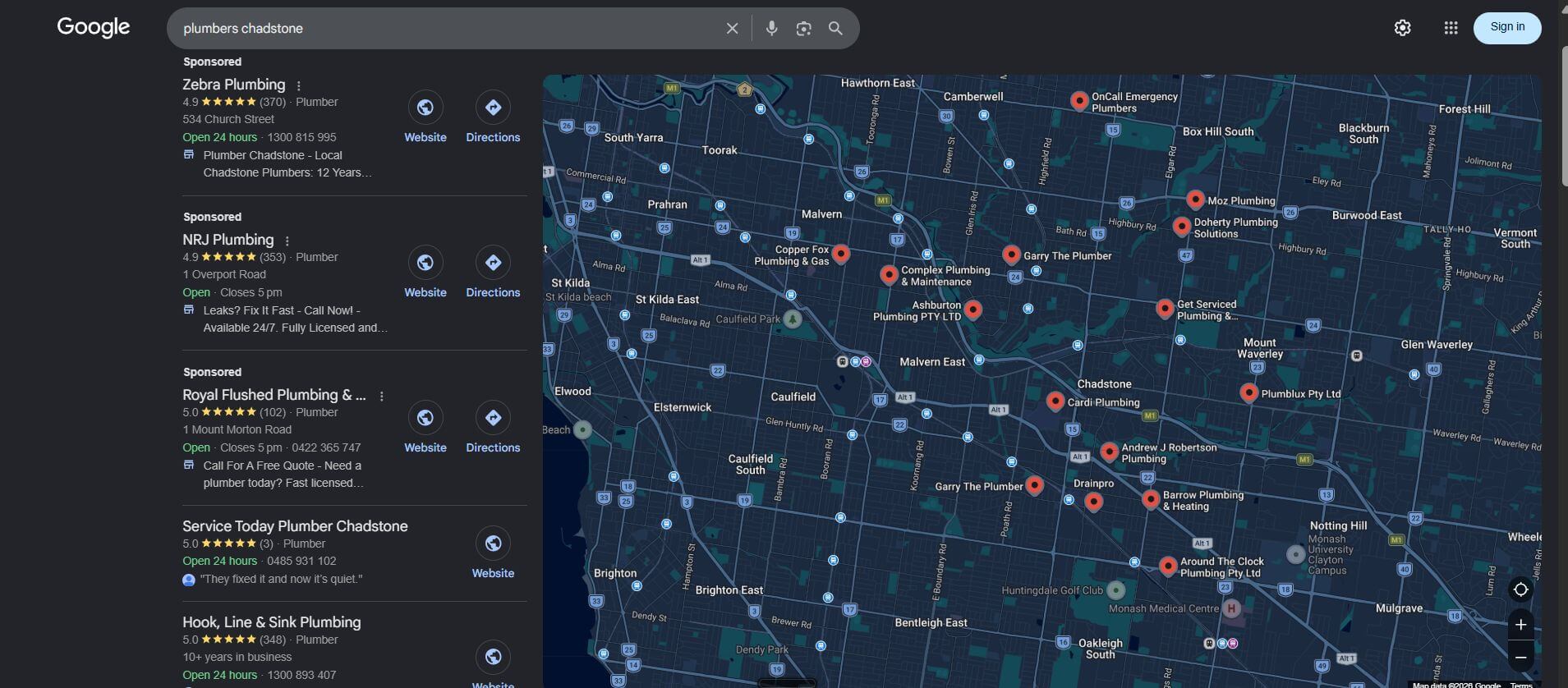
Task: Click Royal Flushed phone number 0422 365 747
Action: pos(326,447)
